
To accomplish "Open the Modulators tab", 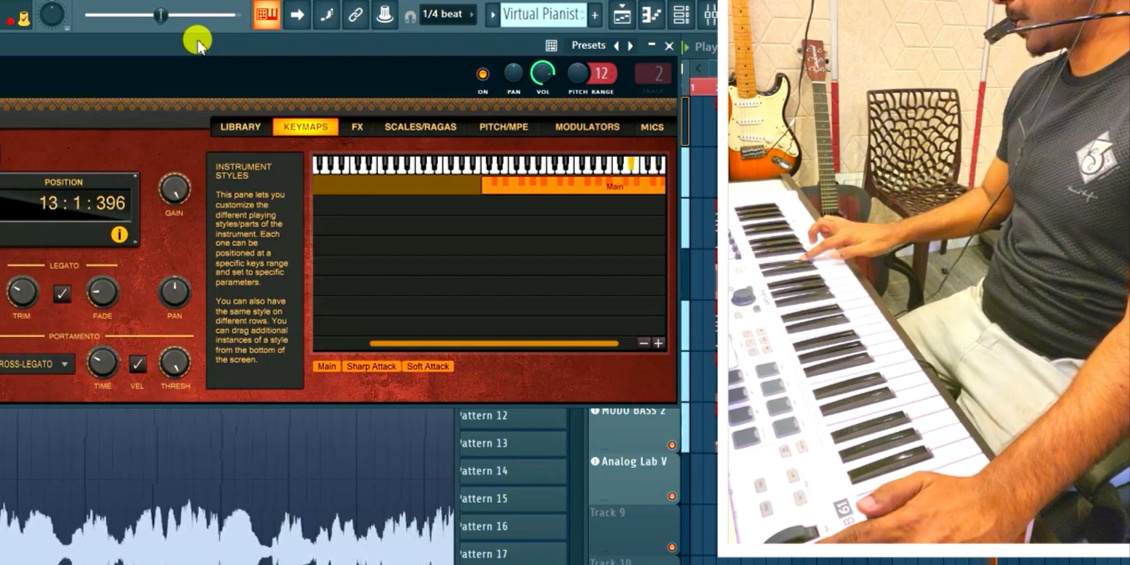I will (587, 127).
